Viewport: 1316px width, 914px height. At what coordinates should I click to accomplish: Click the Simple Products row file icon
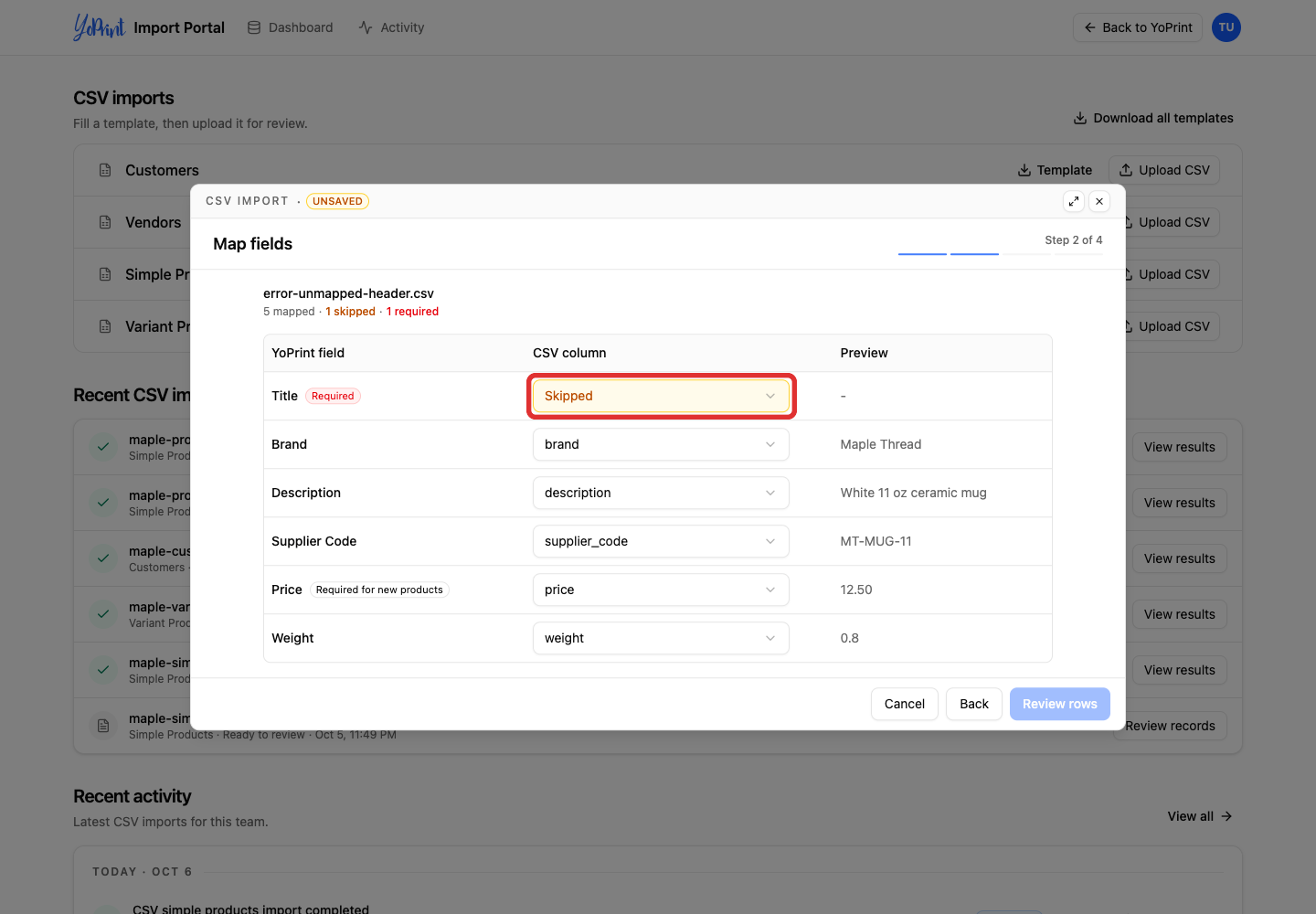point(105,274)
